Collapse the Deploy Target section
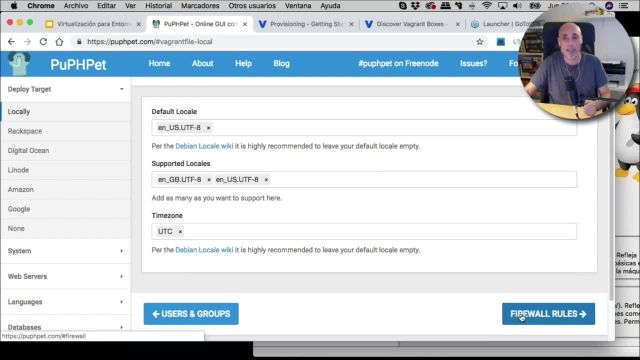The image size is (640, 360). pos(65,89)
